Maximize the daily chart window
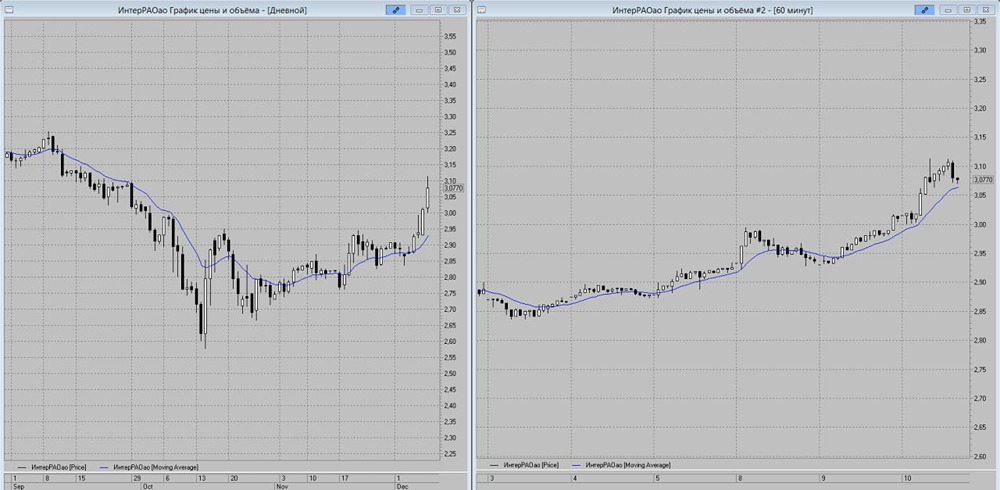The height and width of the screenshot is (490, 1000). pos(438,10)
